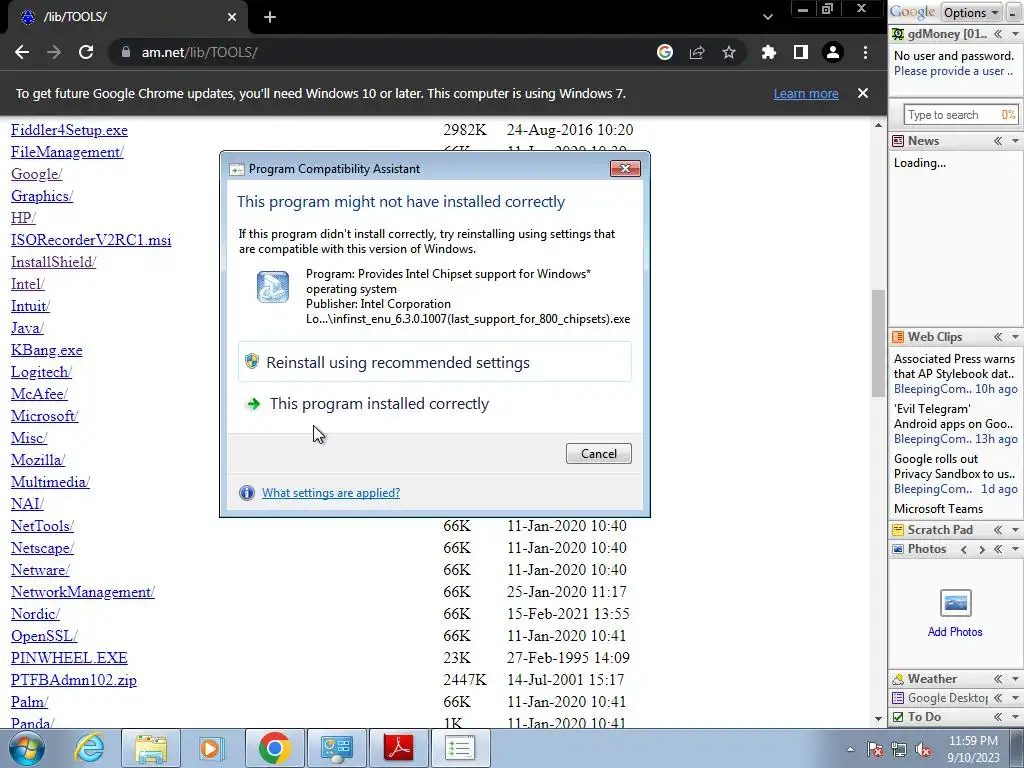Close the Program Compatibility Assistant dialog
Image resolution: width=1024 pixels, height=768 pixels.
625,168
